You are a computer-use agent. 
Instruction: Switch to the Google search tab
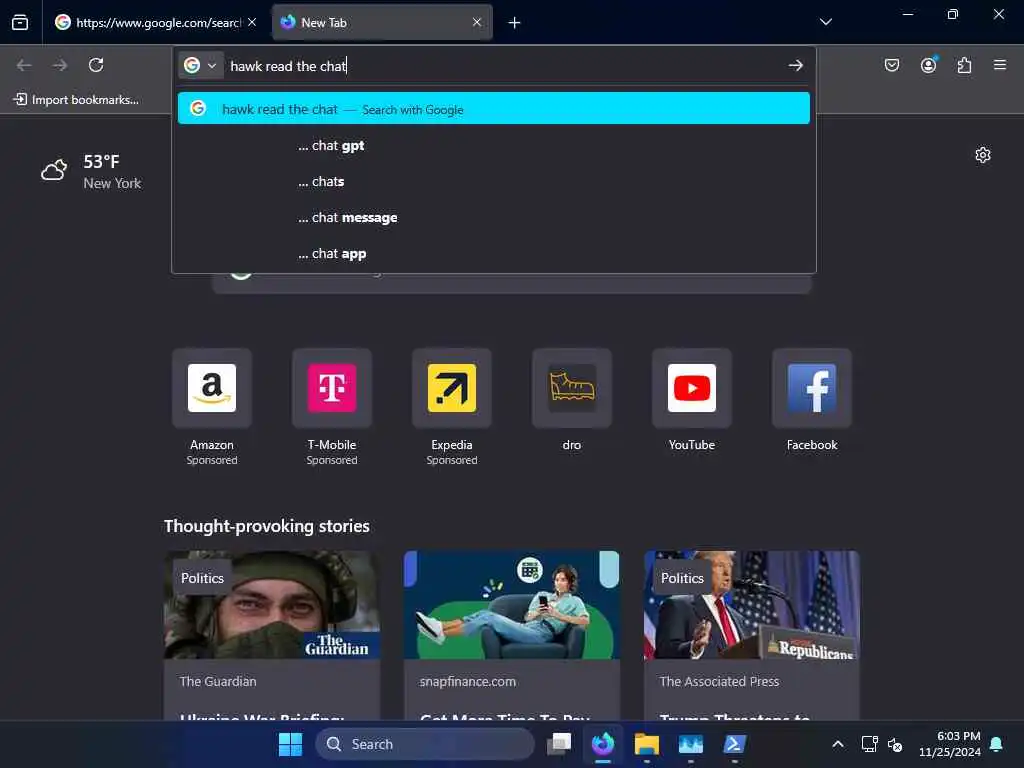click(x=155, y=22)
